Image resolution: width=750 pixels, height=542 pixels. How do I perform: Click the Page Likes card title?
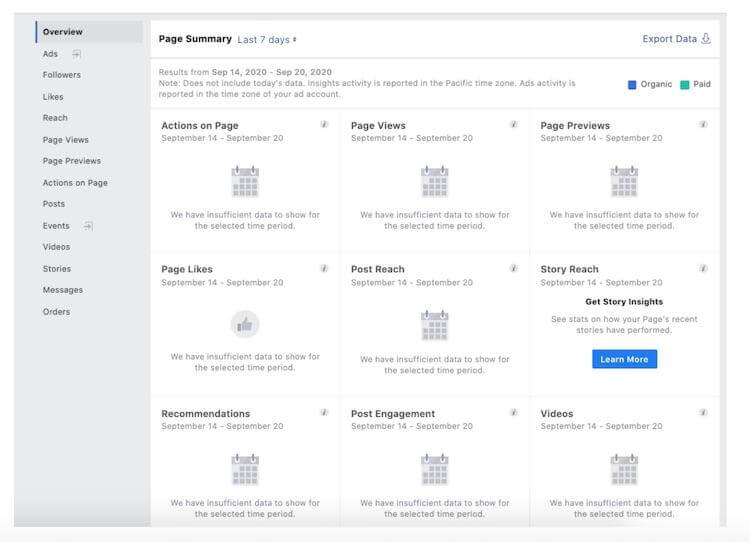[x=187, y=269]
